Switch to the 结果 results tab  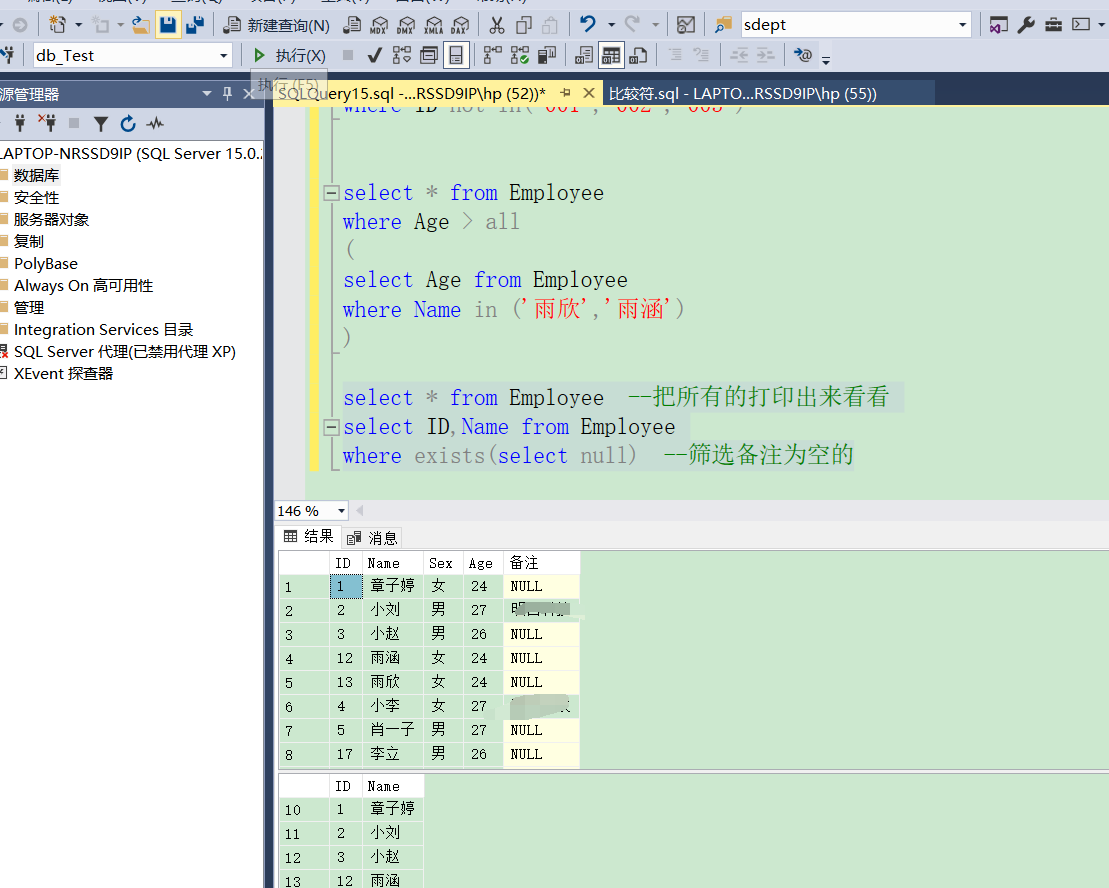click(308, 537)
